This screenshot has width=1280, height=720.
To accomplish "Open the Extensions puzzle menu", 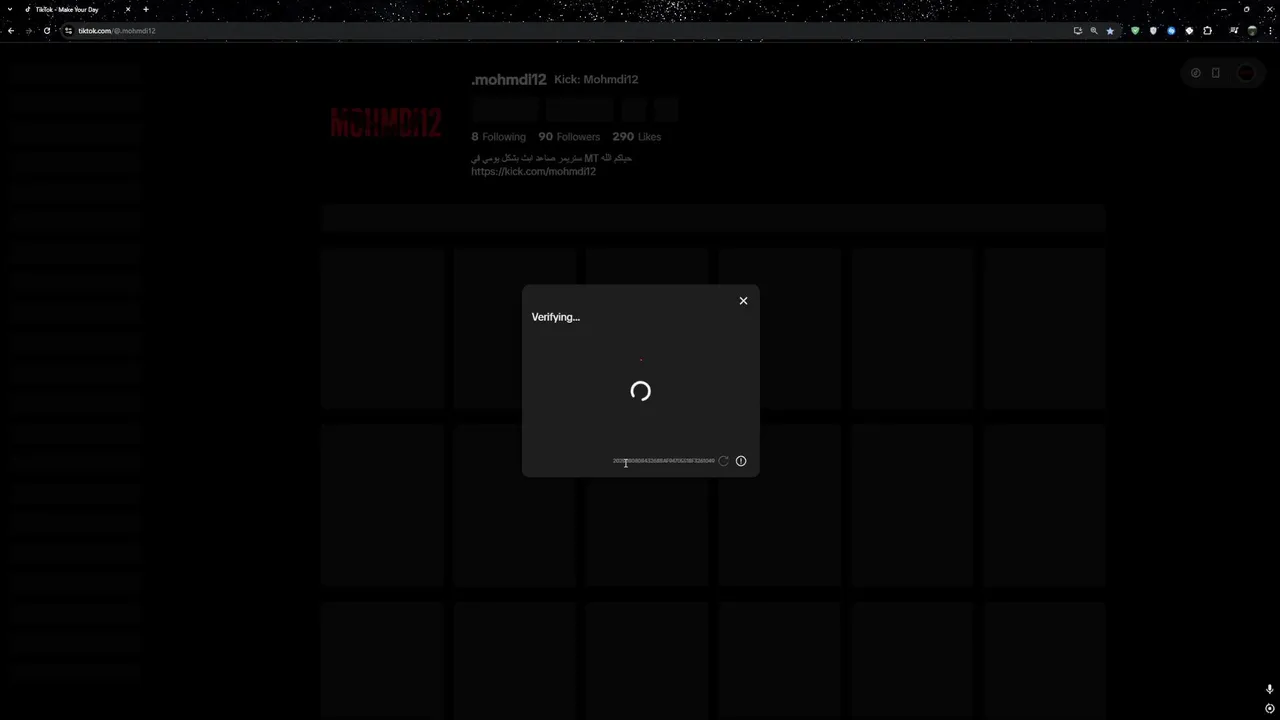I will 1207,31.
